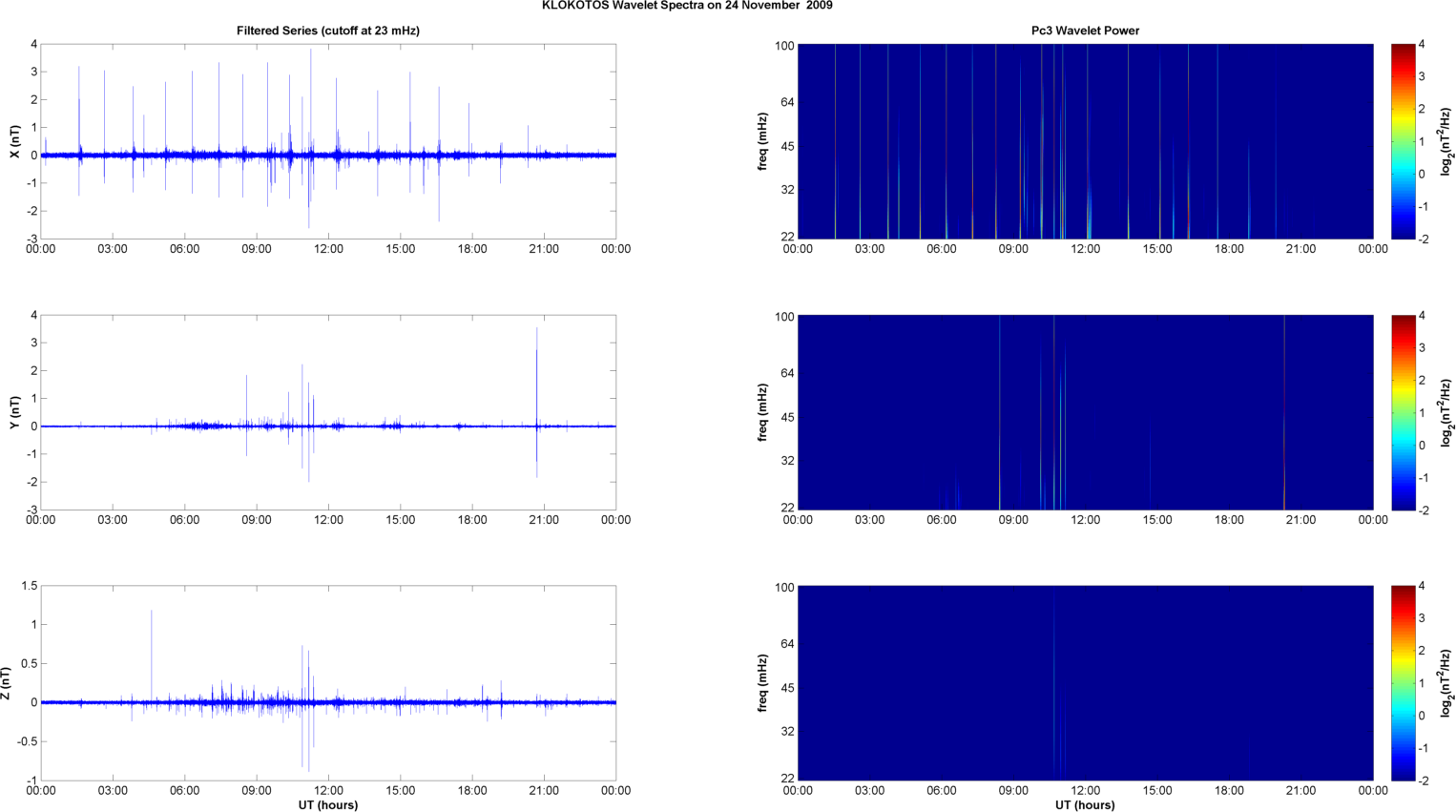The width and height of the screenshot is (1456, 812).
Task: Click the UT (hours) label under bottom spectrogram
Action: click(1085, 804)
